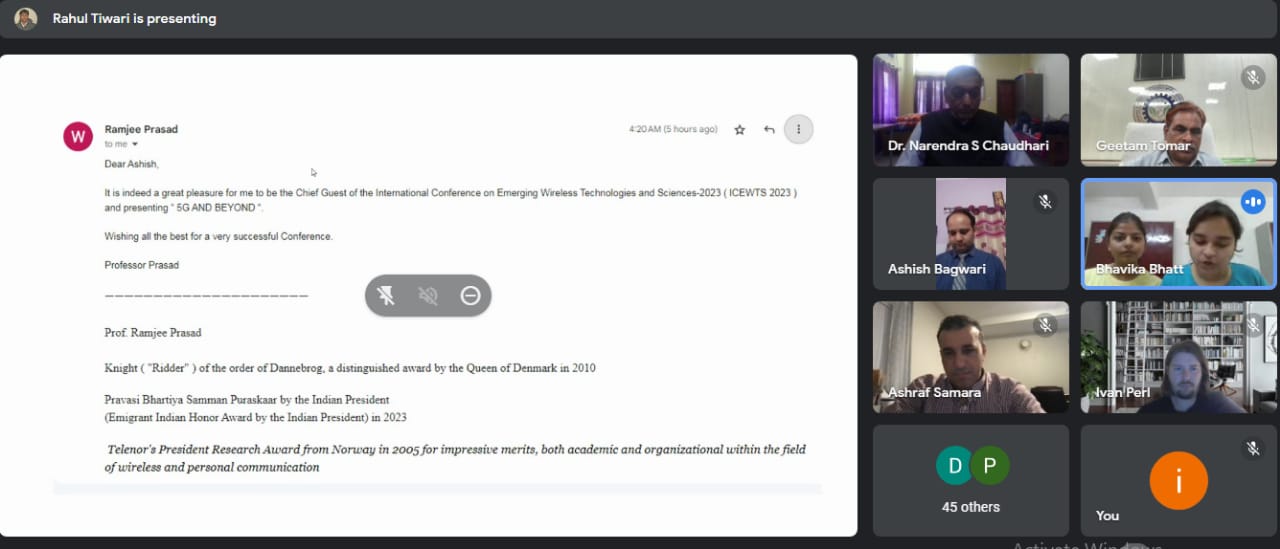Click the muted mic icon on Ashraf Samara
The width and height of the screenshot is (1280, 549).
click(x=1045, y=325)
